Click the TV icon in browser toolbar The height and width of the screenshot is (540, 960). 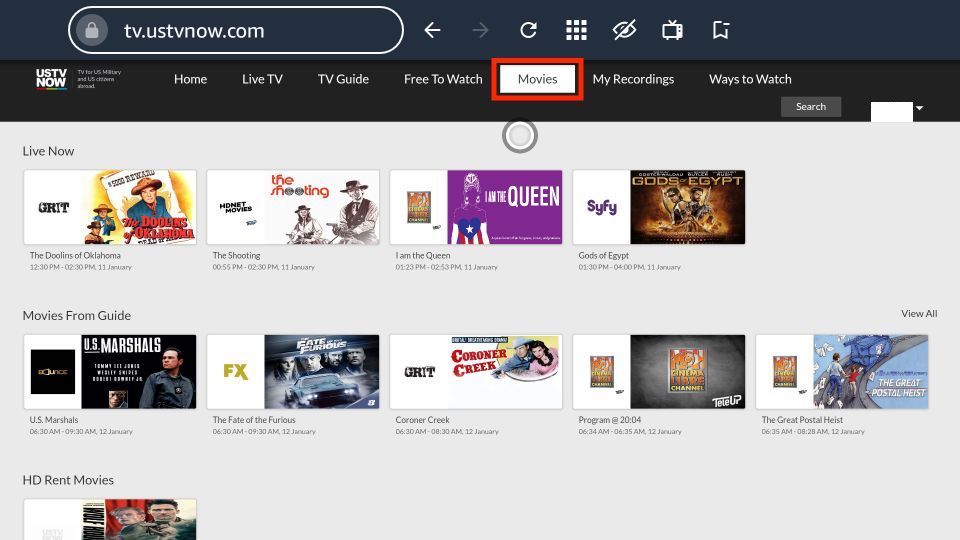point(672,31)
